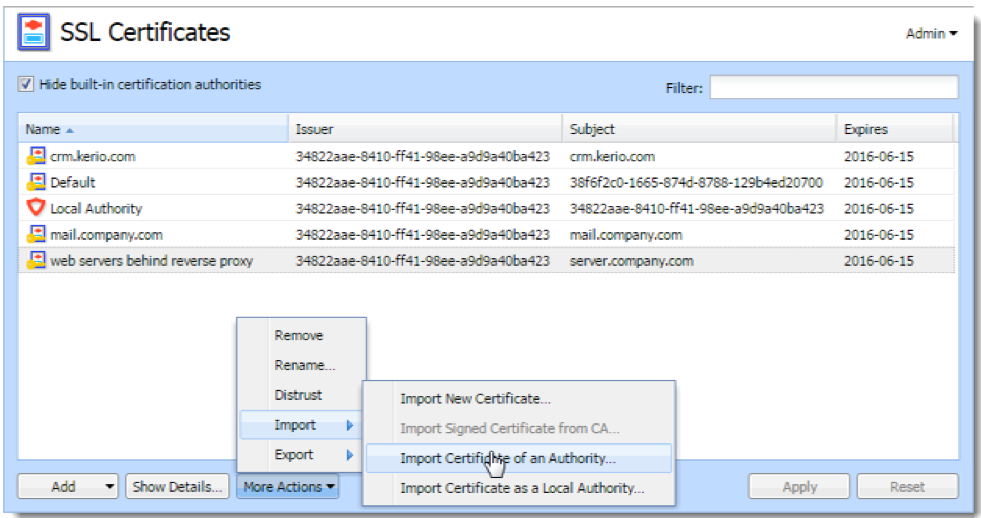Select the crm.kerio.com name cell
Image resolution: width=981 pixels, height=518 pixels.
point(93,156)
